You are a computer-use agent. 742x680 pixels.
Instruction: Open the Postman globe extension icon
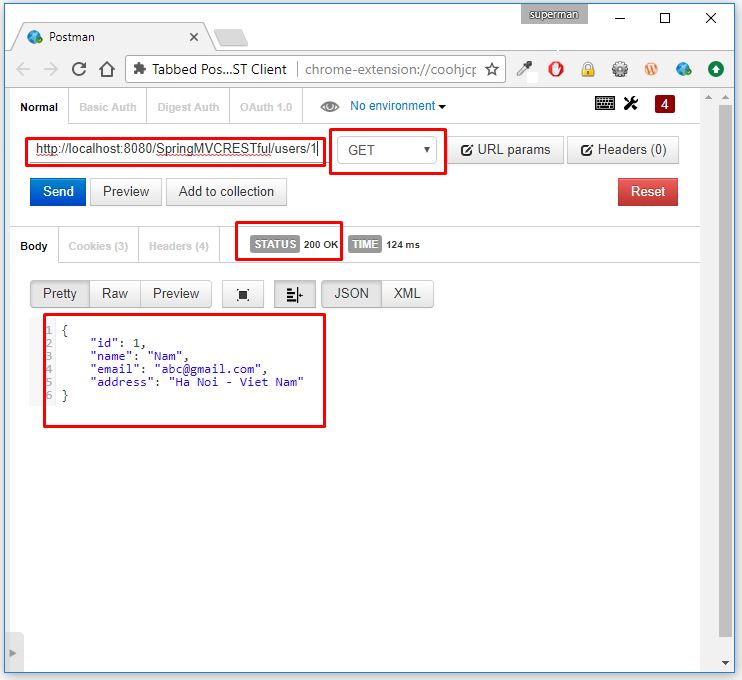(683, 70)
